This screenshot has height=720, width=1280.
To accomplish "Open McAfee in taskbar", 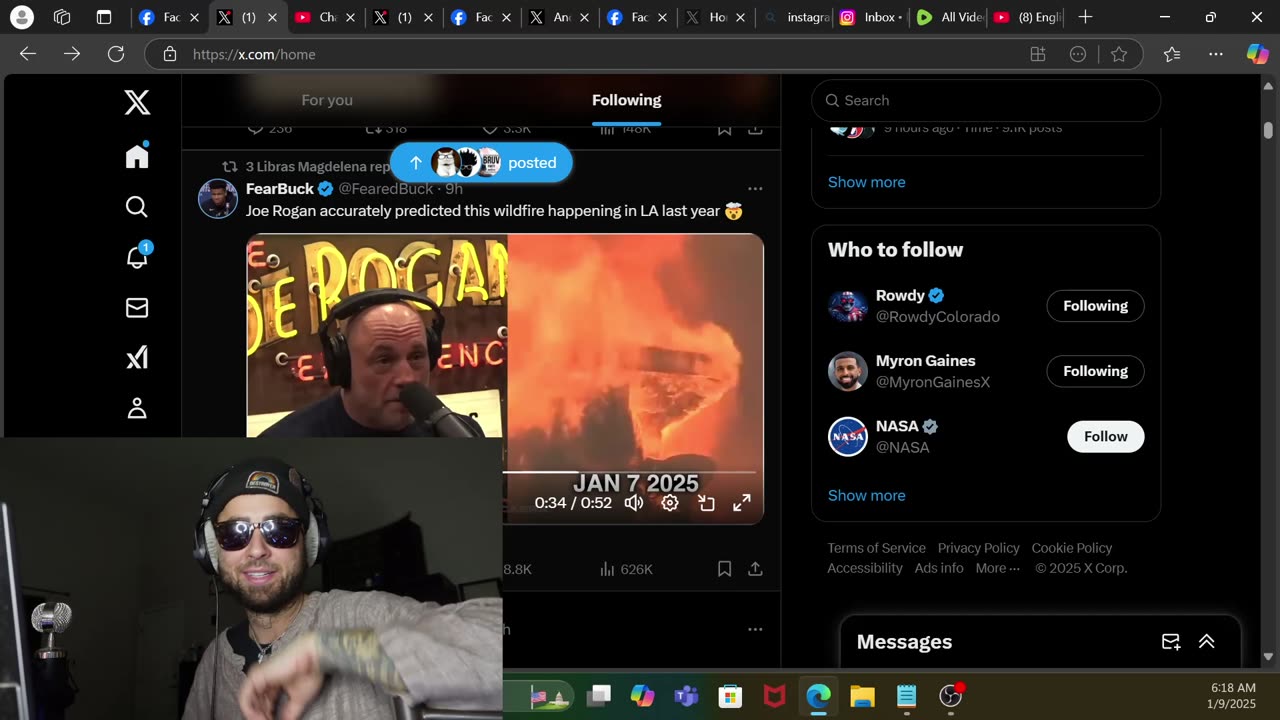I will coord(774,696).
